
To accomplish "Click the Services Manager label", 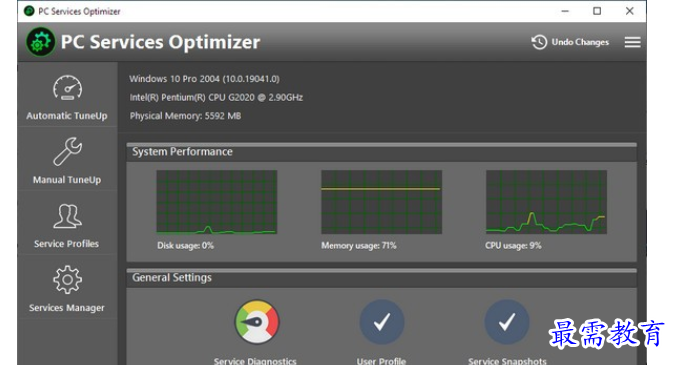I will click(67, 308).
